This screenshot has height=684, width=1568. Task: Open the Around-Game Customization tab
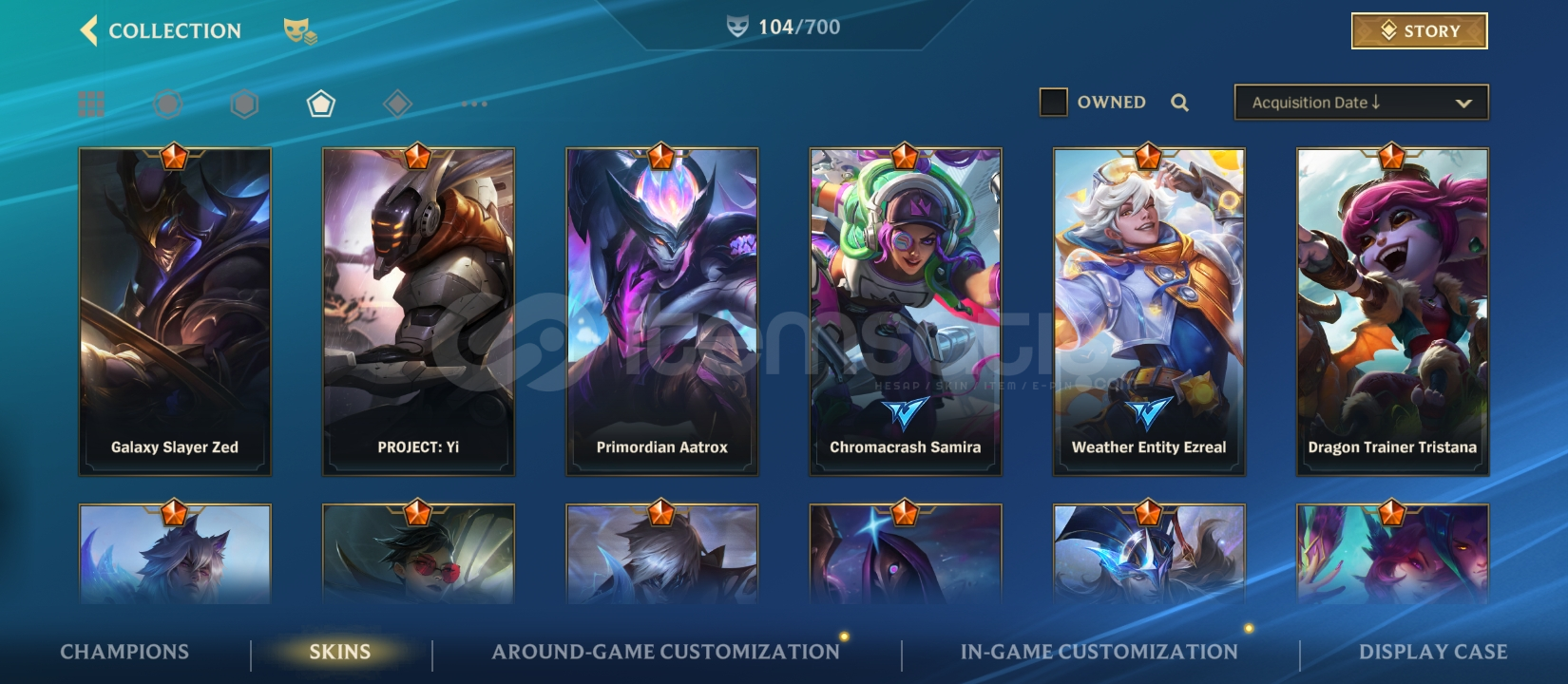666,652
